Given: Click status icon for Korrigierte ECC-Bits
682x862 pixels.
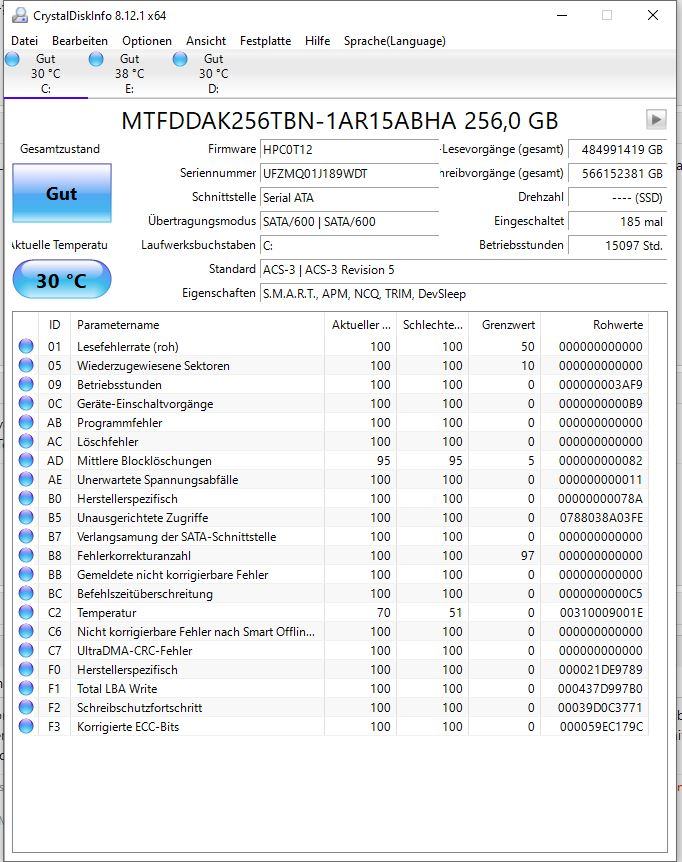Looking at the screenshot, I should pos(26,726).
